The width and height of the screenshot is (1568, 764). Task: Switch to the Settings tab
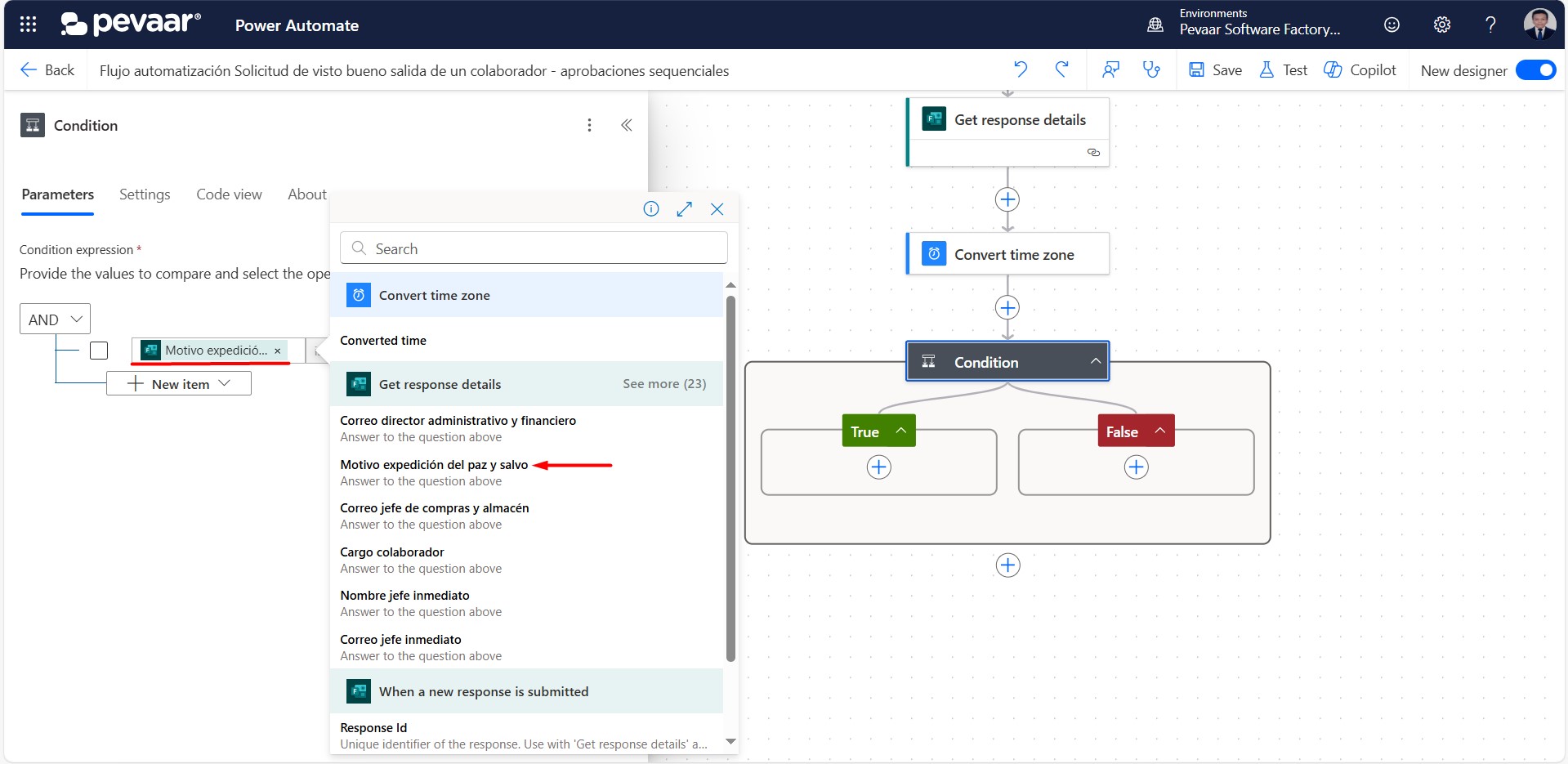[x=145, y=194]
